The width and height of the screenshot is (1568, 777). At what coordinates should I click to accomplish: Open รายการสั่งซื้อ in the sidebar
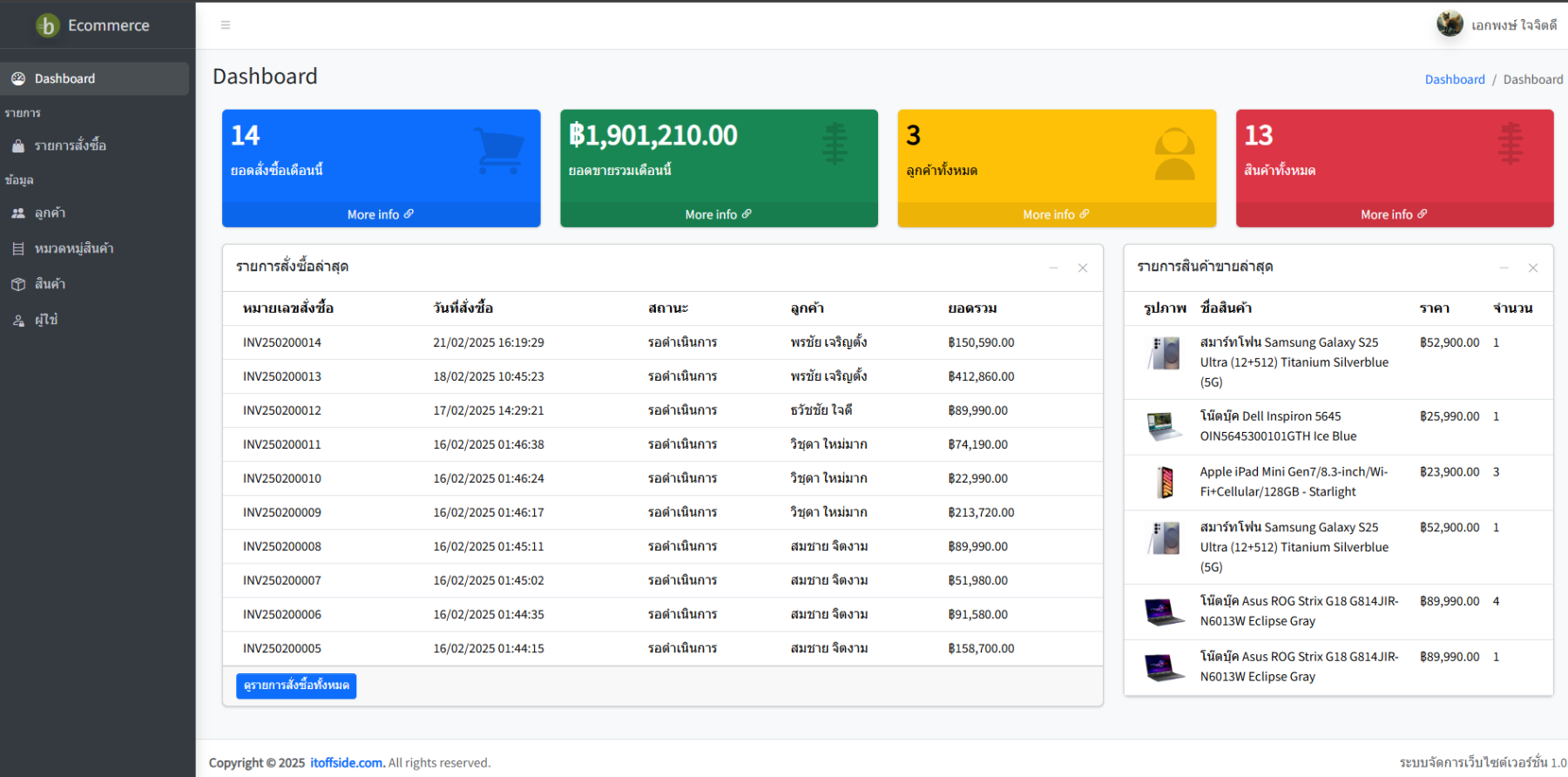pos(95,145)
